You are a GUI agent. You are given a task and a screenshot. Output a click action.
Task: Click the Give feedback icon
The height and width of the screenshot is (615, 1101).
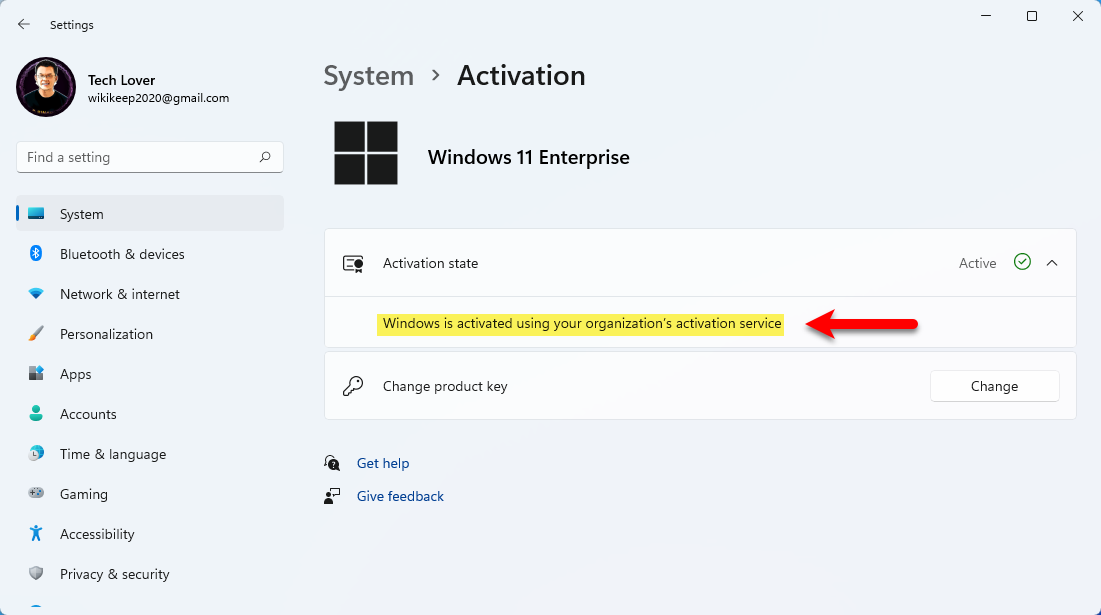(x=332, y=496)
